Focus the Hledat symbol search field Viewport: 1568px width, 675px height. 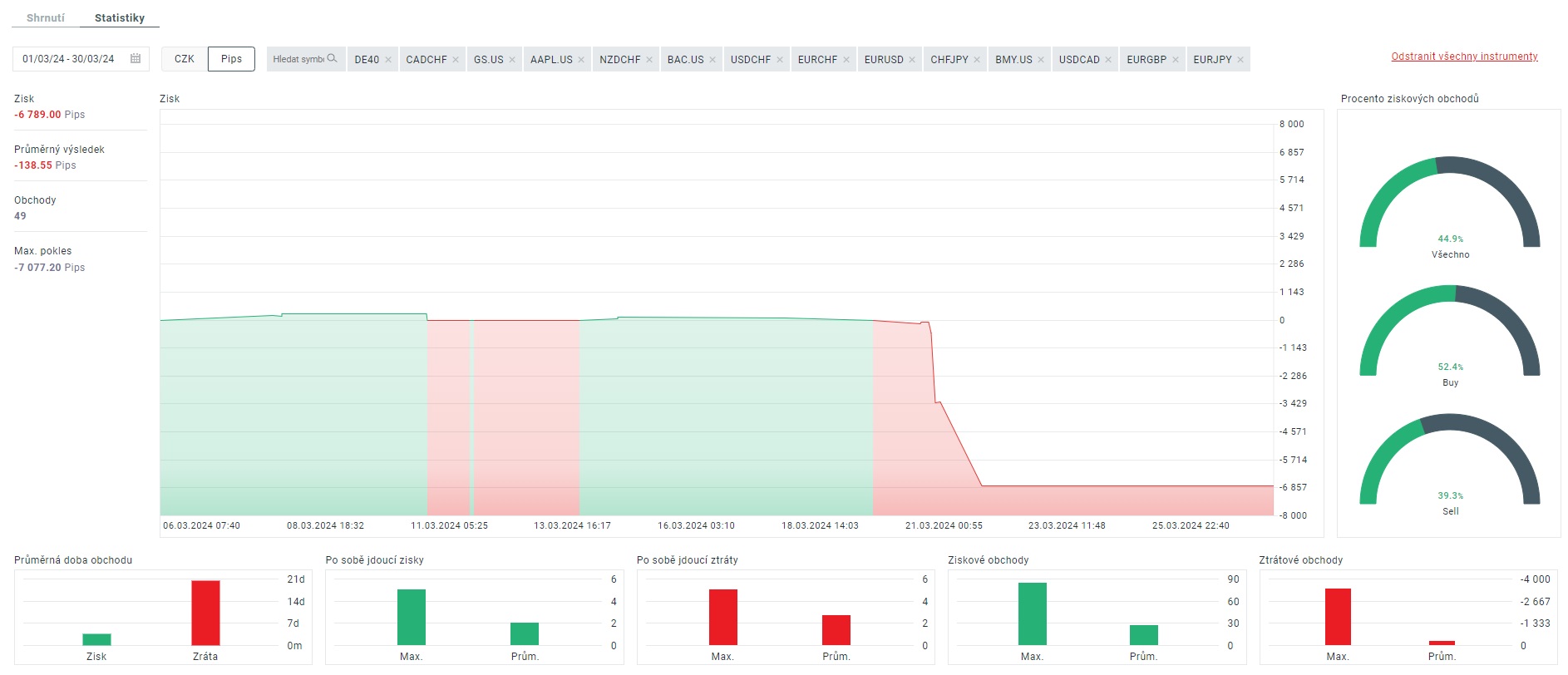[298, 59]
